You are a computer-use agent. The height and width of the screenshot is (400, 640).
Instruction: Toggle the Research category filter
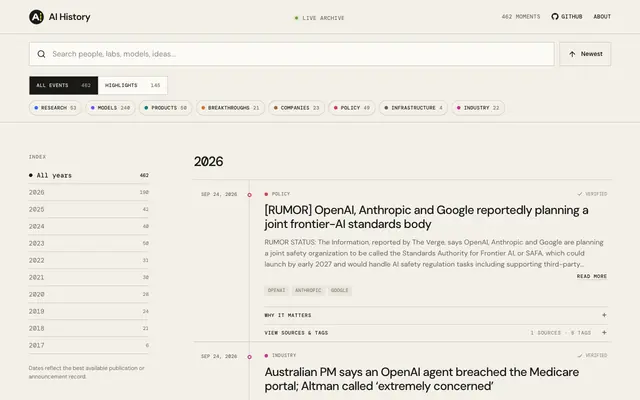55,108
